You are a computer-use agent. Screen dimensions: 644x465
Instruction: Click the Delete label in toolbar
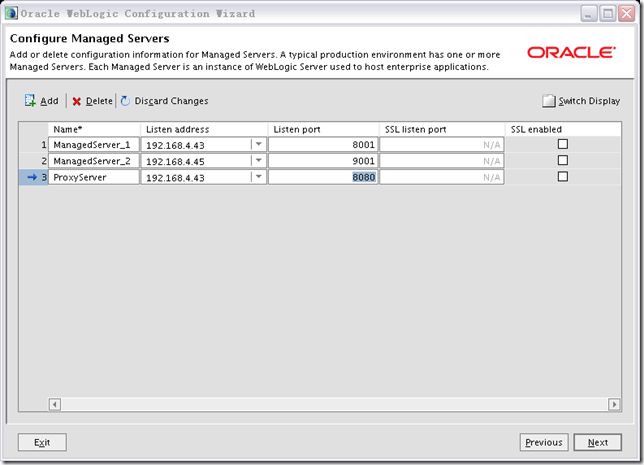tap(99, 101)
